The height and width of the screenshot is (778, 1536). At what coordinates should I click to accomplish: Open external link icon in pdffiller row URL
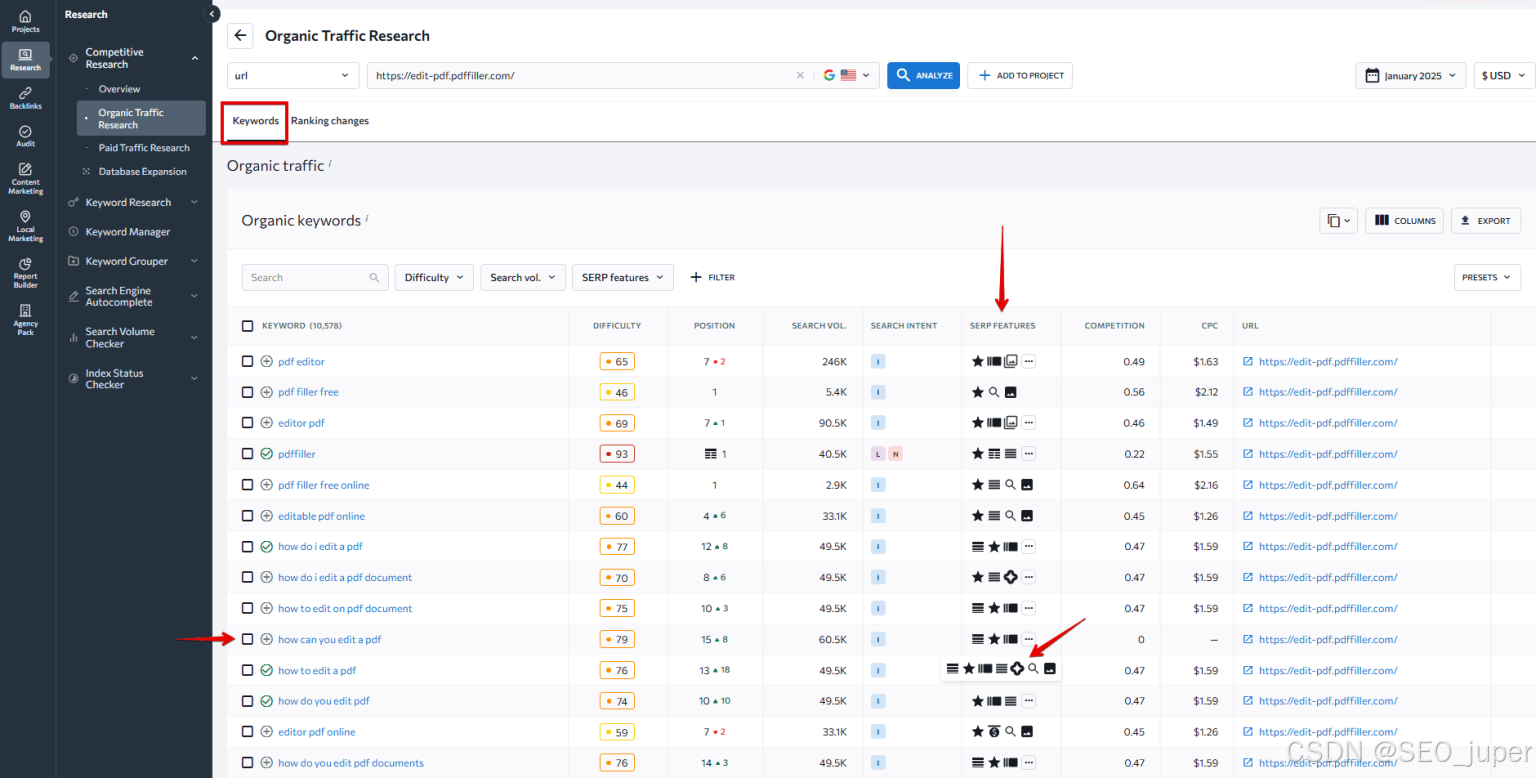pyautogui.click(x=1247, y=454)
